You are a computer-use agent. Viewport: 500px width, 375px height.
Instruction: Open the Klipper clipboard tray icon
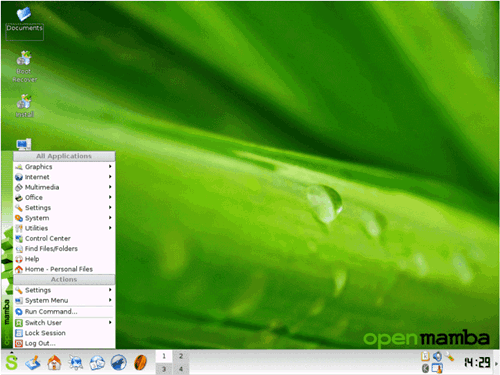(x=425, y=356)
